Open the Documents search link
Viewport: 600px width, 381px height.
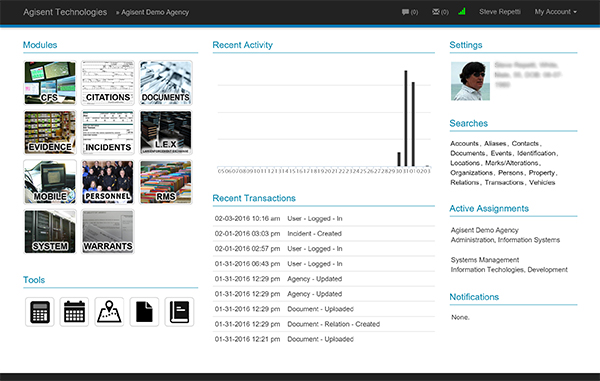tap(468, 153)
